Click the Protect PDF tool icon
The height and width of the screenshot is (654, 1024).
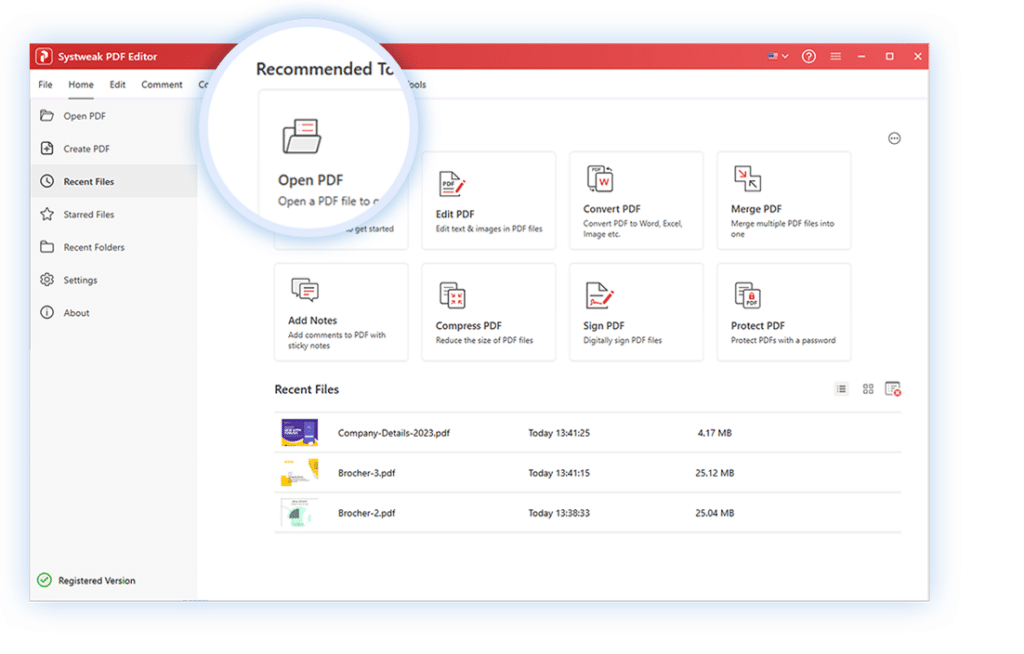(747, 295)
